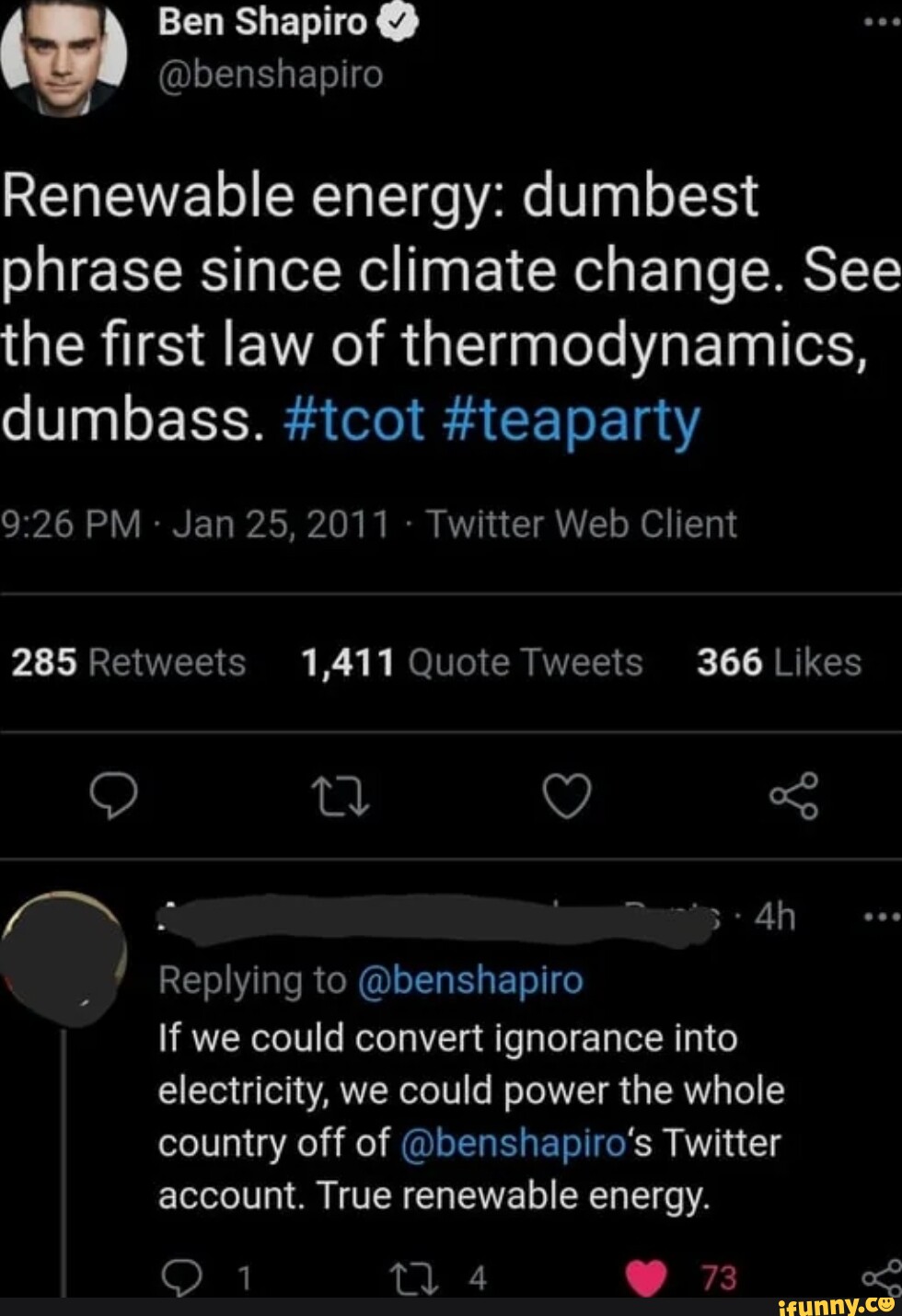The image size is (902, 1316).
Task: Click the verified badge next to Ben Shapiro
Action: click(x=396, y=20)
